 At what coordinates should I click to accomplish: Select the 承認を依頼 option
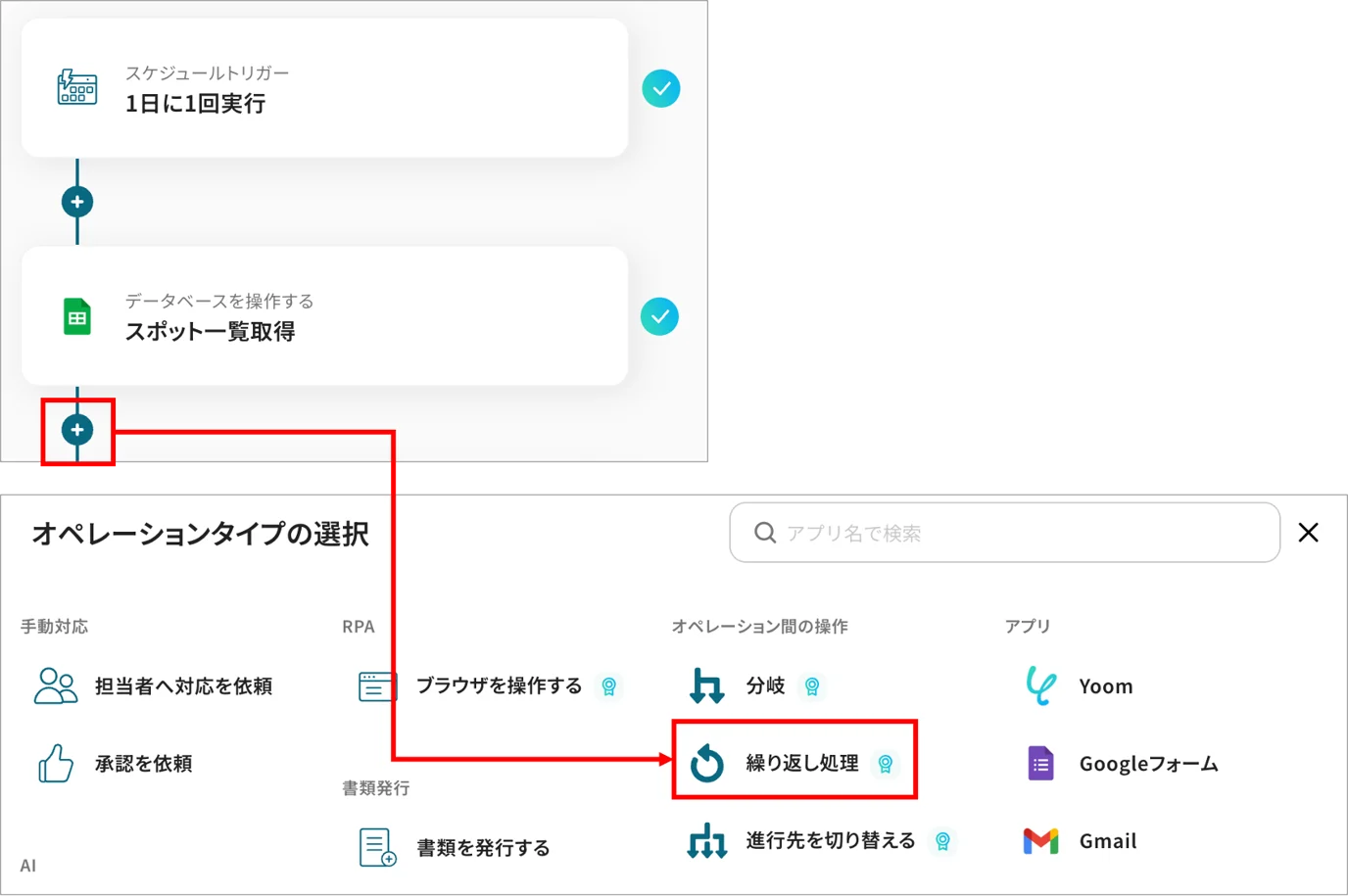point(143,763)
